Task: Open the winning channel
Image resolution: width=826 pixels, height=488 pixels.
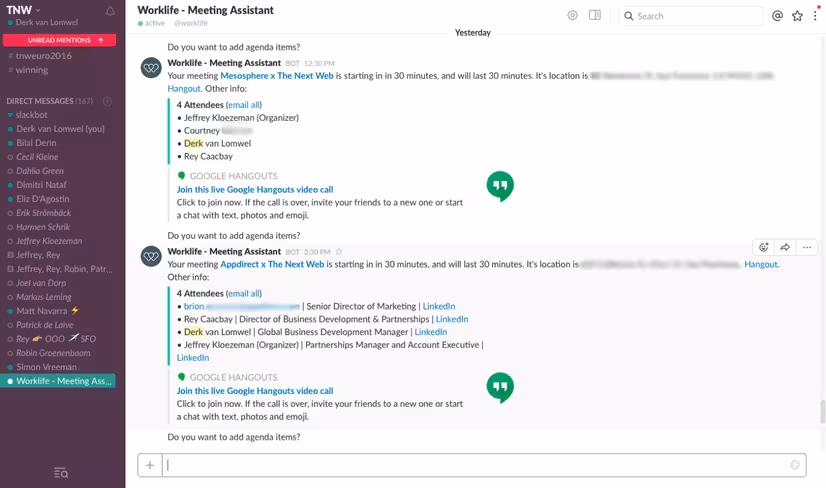Action: (32, 70)
